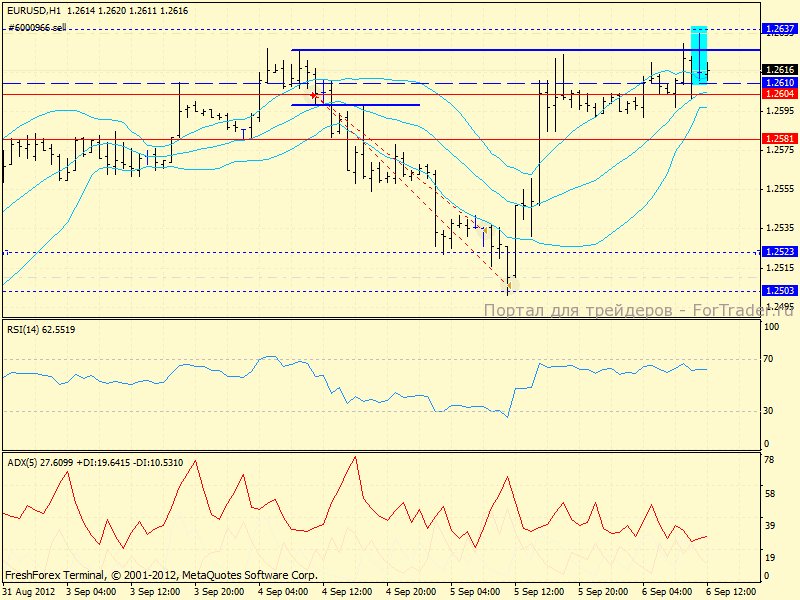The width and height of the screenshot is (800, 600).
Task: Click the red sell entry arrow marker
Action: coord(315,95)
